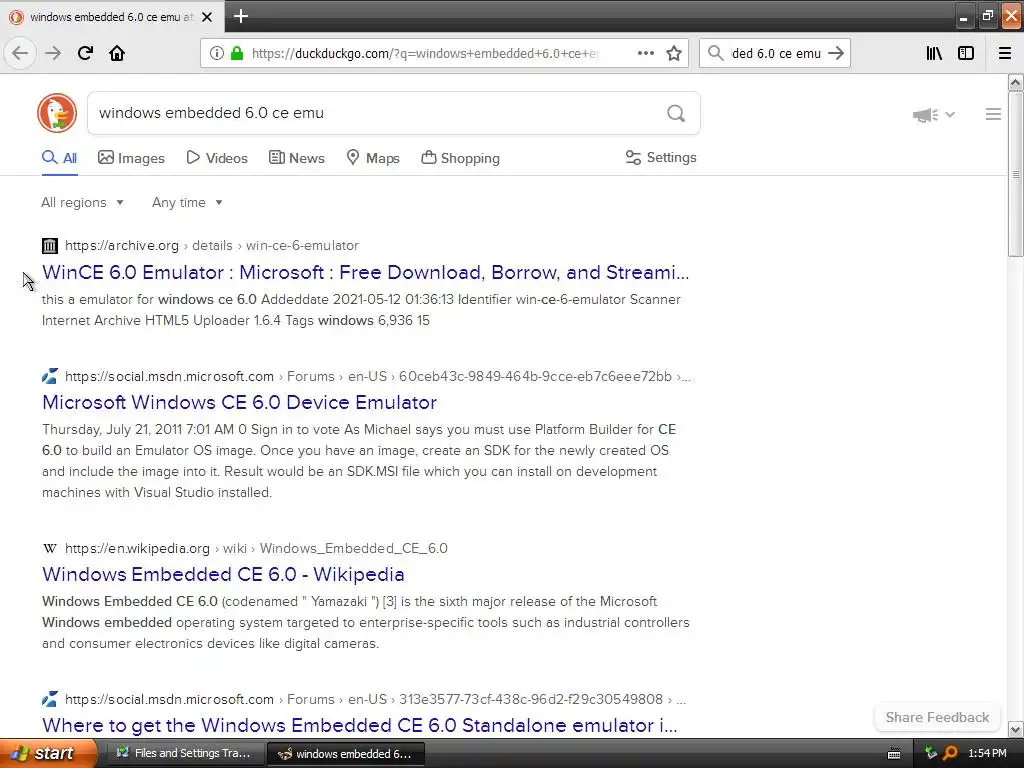This screenshot has height=768, width=1024.
Task: Switch to Files and Settings Transfer taskbar item
Action: point(184,754)
